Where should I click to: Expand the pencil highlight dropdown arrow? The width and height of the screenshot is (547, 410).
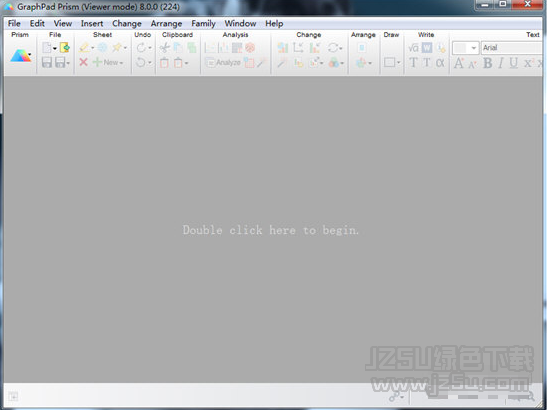(92, 48)
